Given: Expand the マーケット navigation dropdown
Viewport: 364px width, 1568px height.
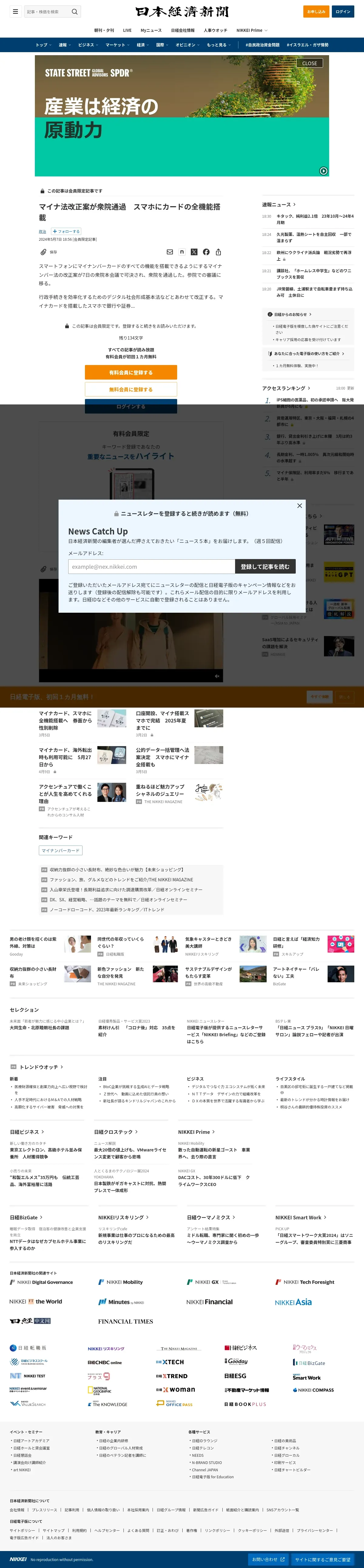Looking at the screenshot, I should 117,45.
